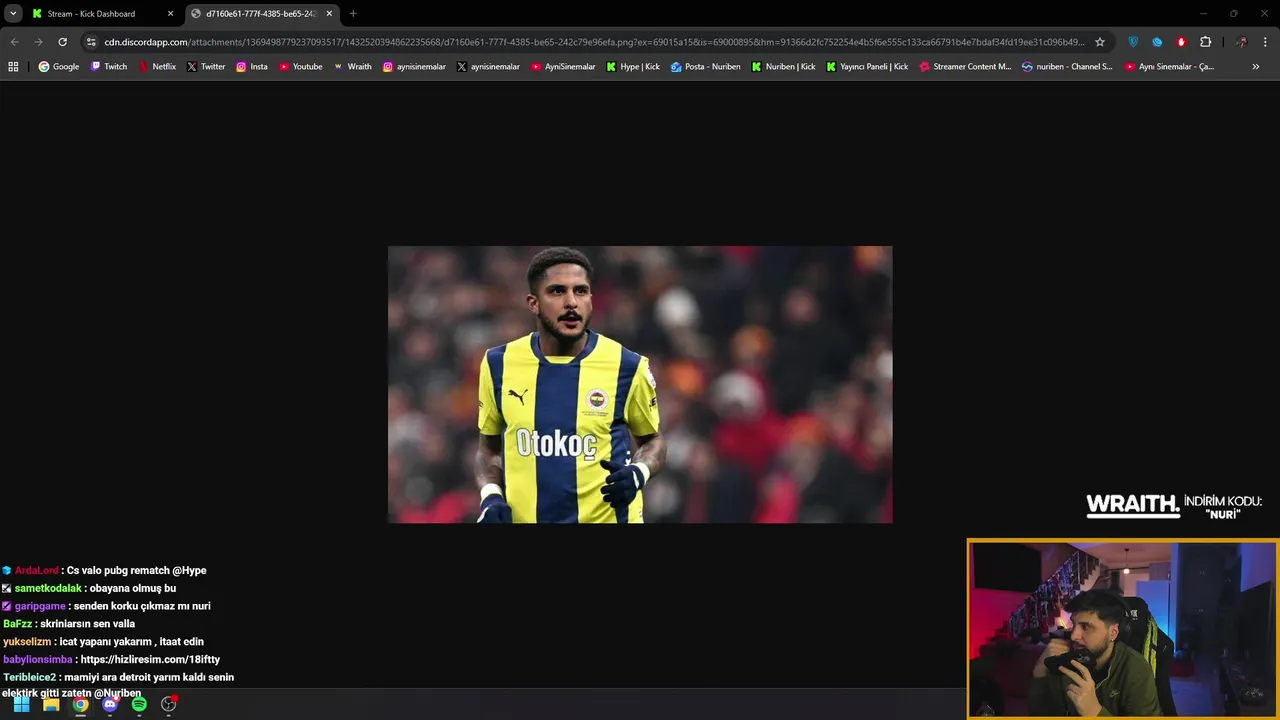This screenshot has height=720, width=1280.
Task: Go back to the previous page
Action: [x=14, y=42]
